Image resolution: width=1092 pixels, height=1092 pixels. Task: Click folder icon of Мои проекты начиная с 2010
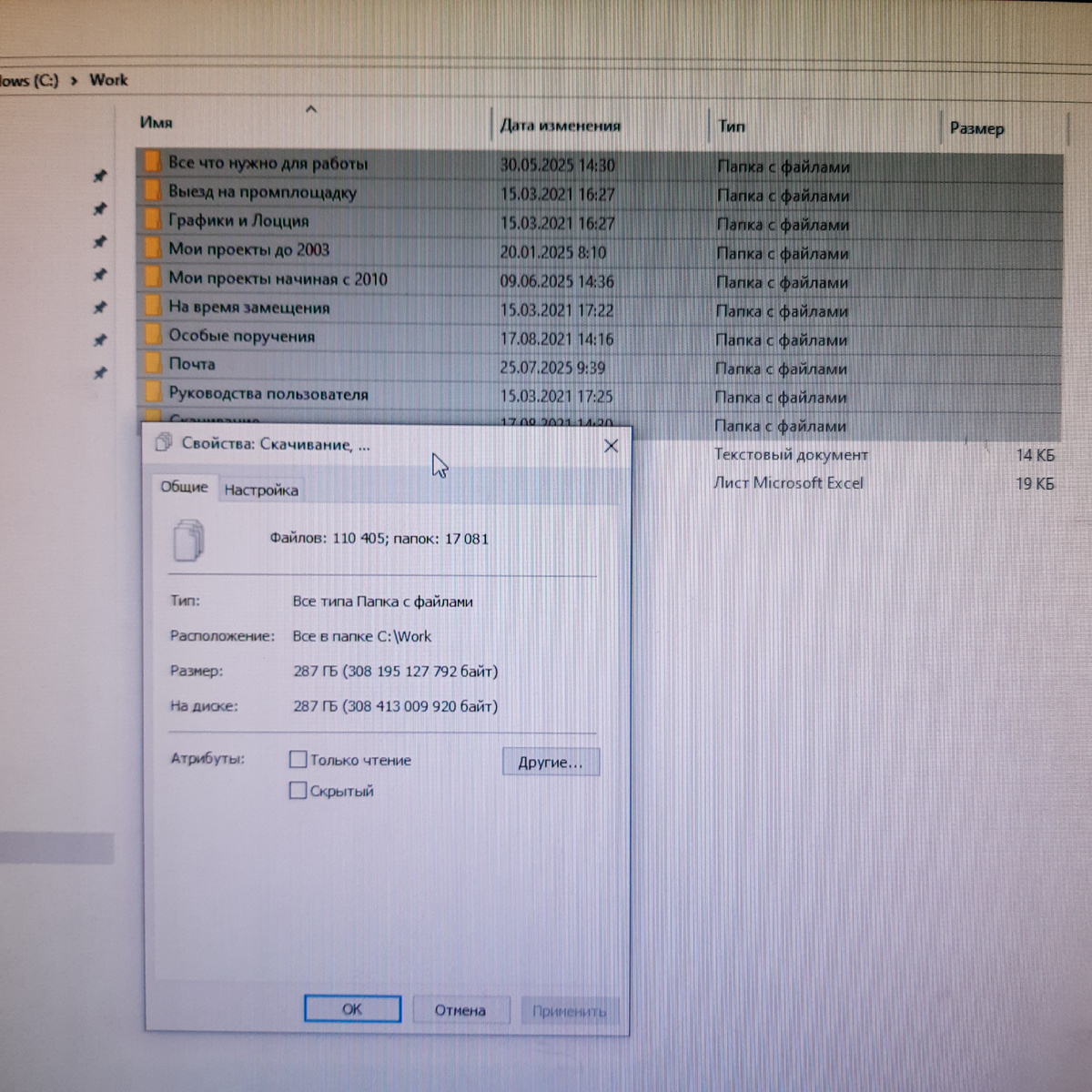tap(151, 278)
